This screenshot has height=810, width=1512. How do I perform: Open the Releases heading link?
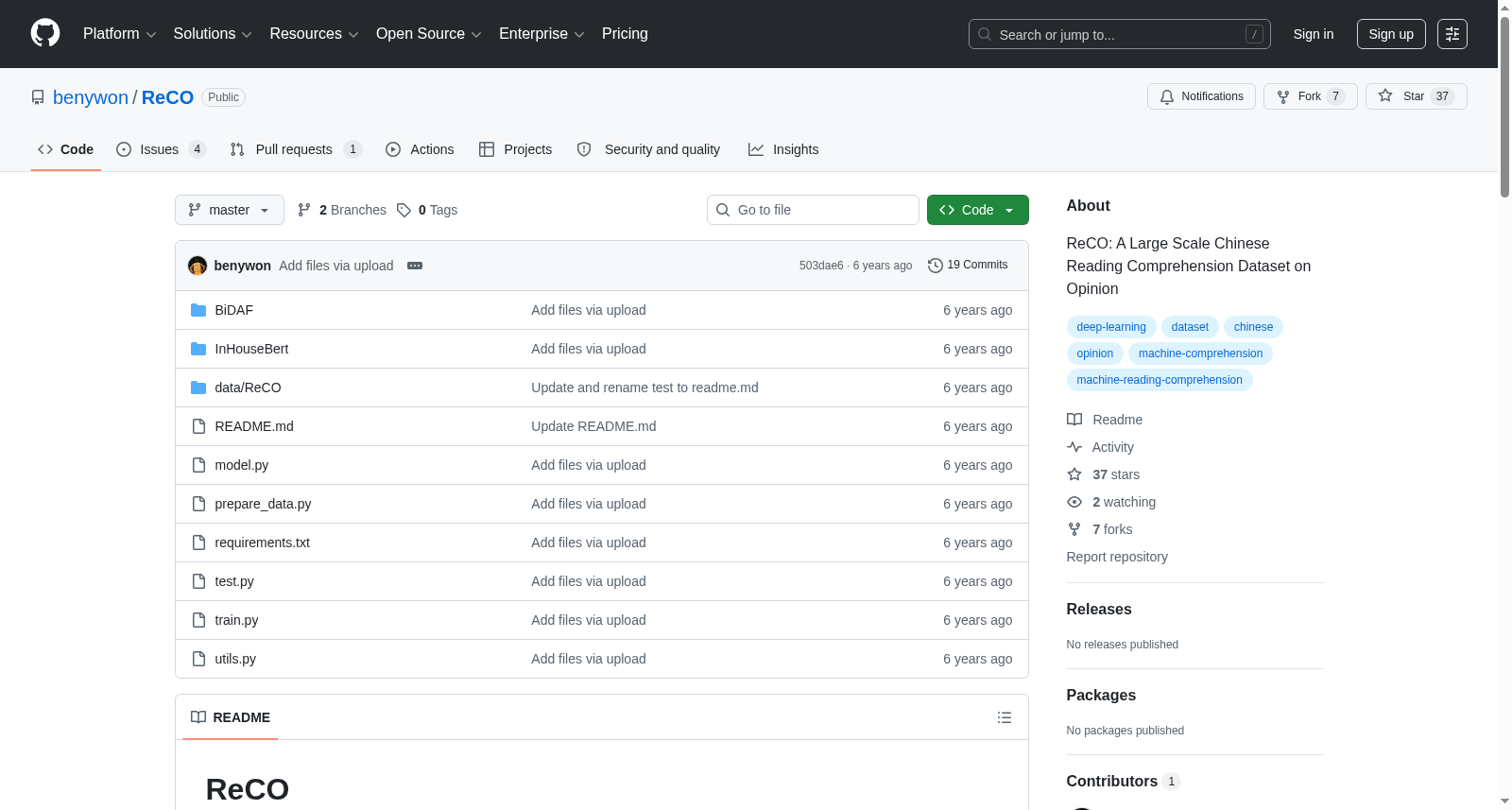coord(1099,610)
